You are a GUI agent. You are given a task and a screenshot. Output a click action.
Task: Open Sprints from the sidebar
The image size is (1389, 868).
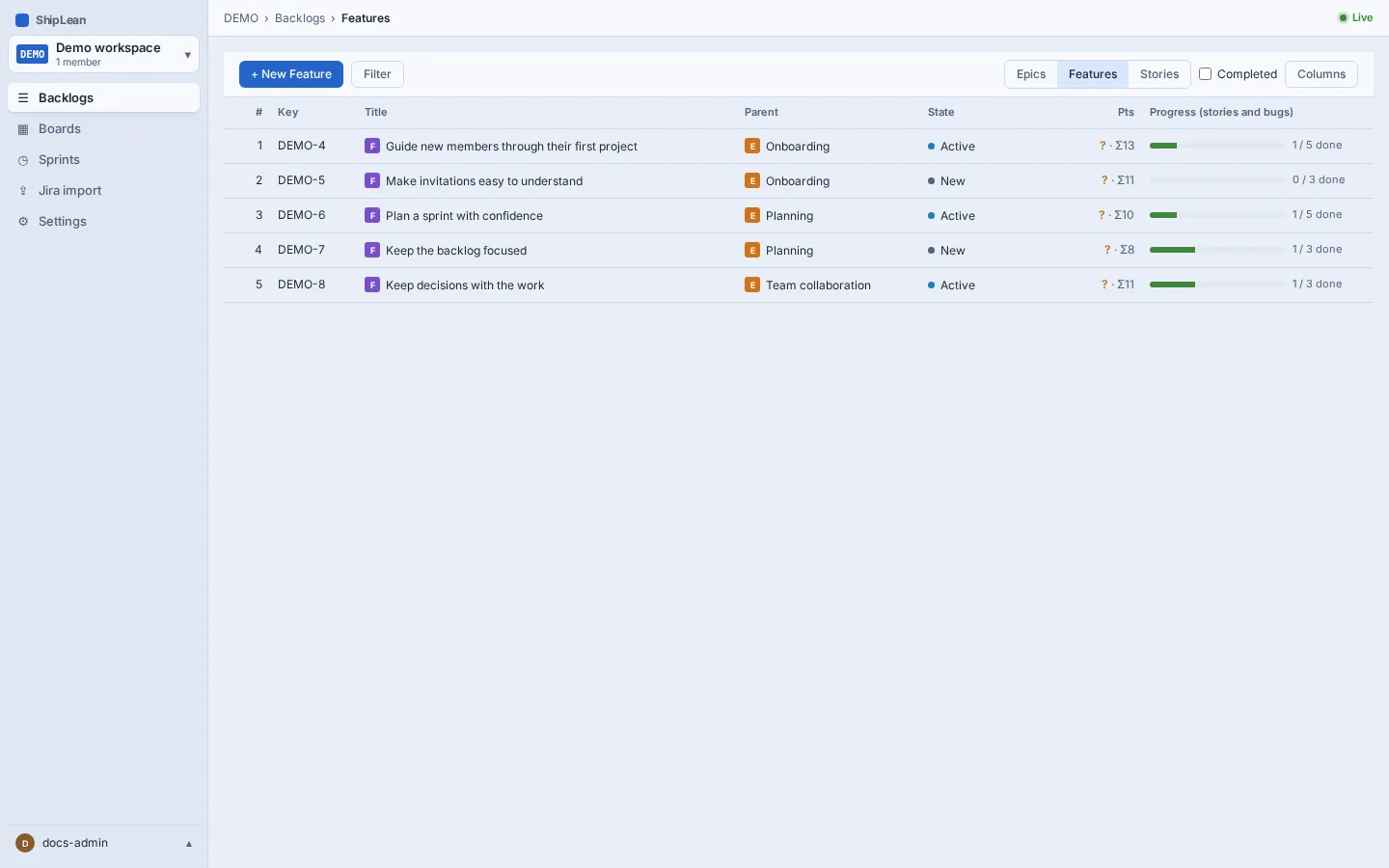tap(104, 160)
